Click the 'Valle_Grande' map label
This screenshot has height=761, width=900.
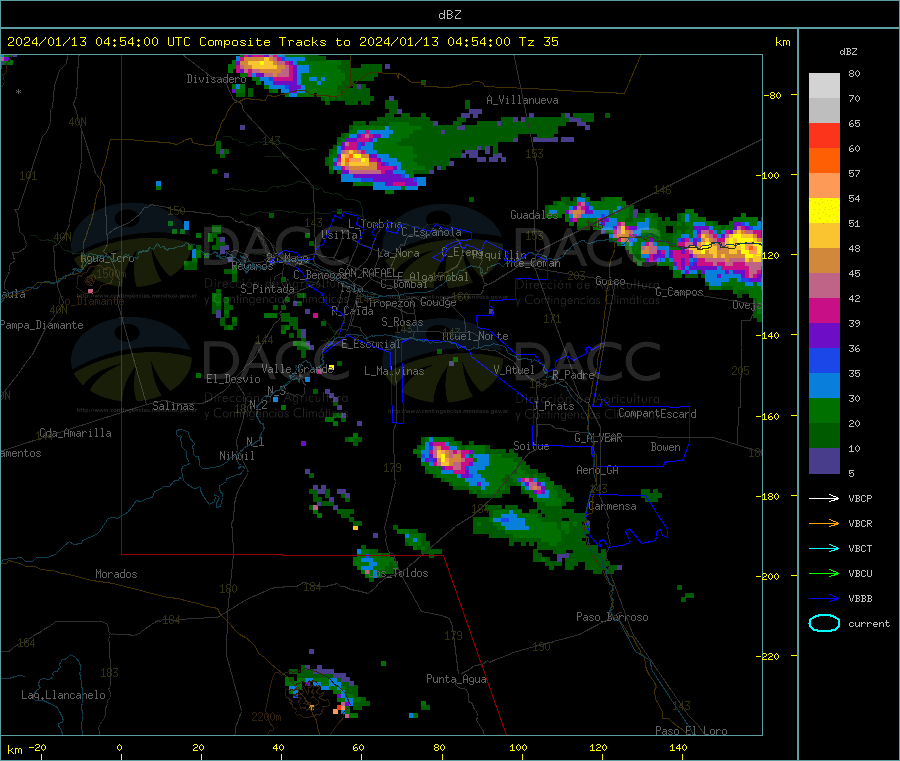[x=297, y=369]
